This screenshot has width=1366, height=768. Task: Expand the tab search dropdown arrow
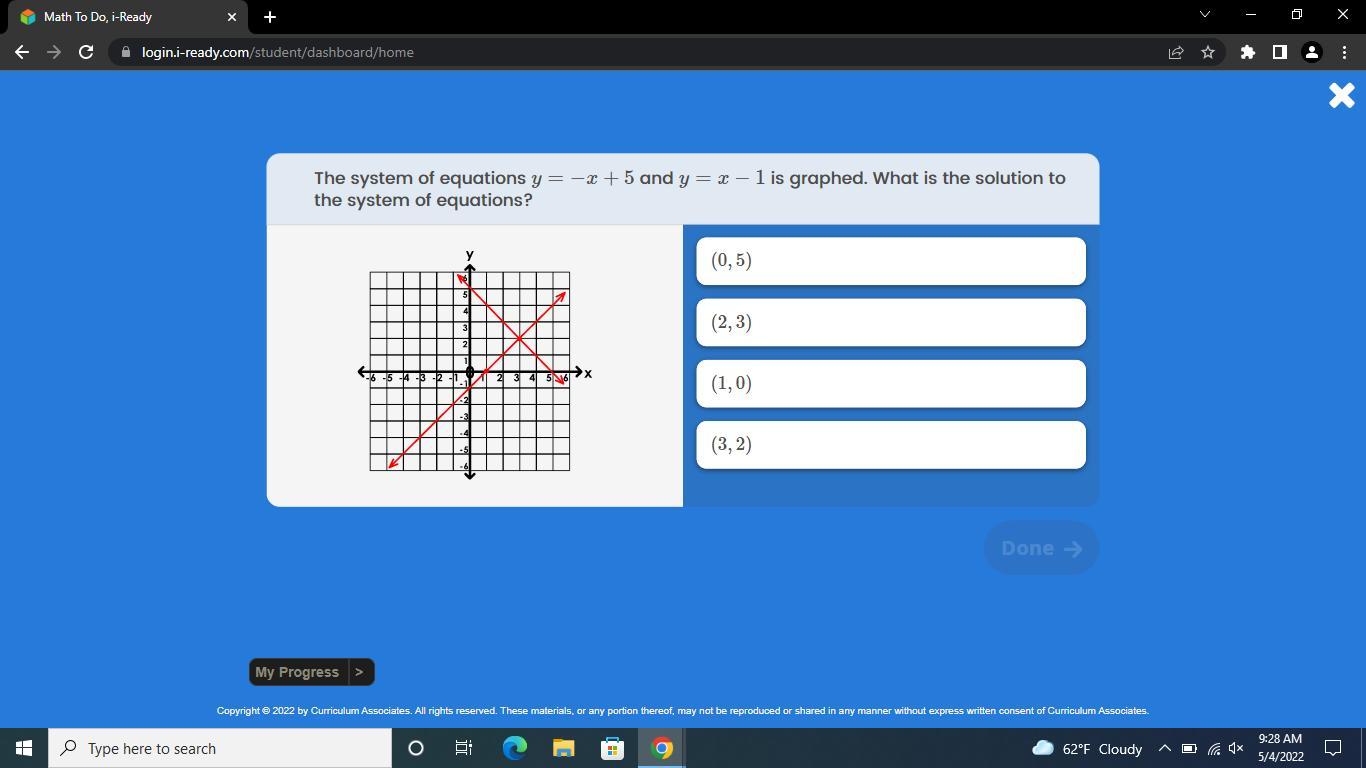[1204, 15]
